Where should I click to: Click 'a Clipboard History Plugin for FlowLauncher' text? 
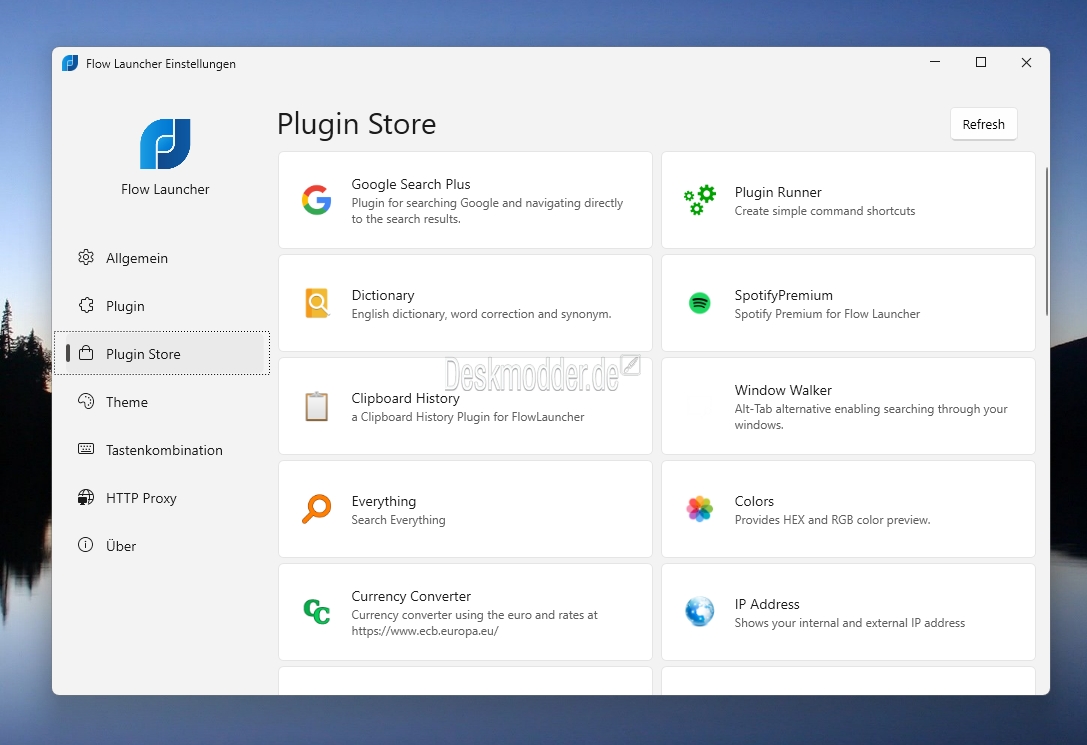(467, 417)
